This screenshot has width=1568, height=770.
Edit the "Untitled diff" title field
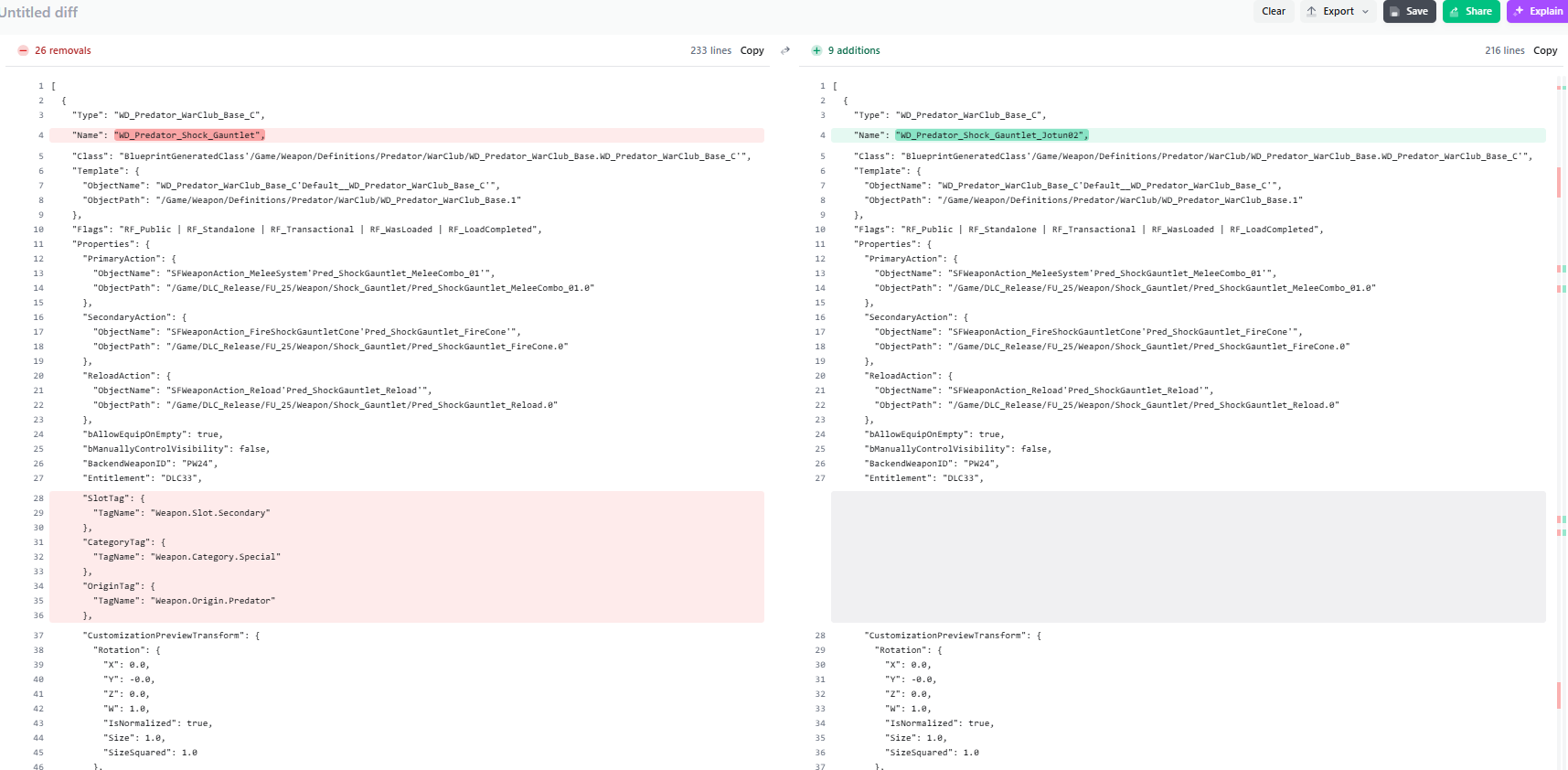(39, 13)
